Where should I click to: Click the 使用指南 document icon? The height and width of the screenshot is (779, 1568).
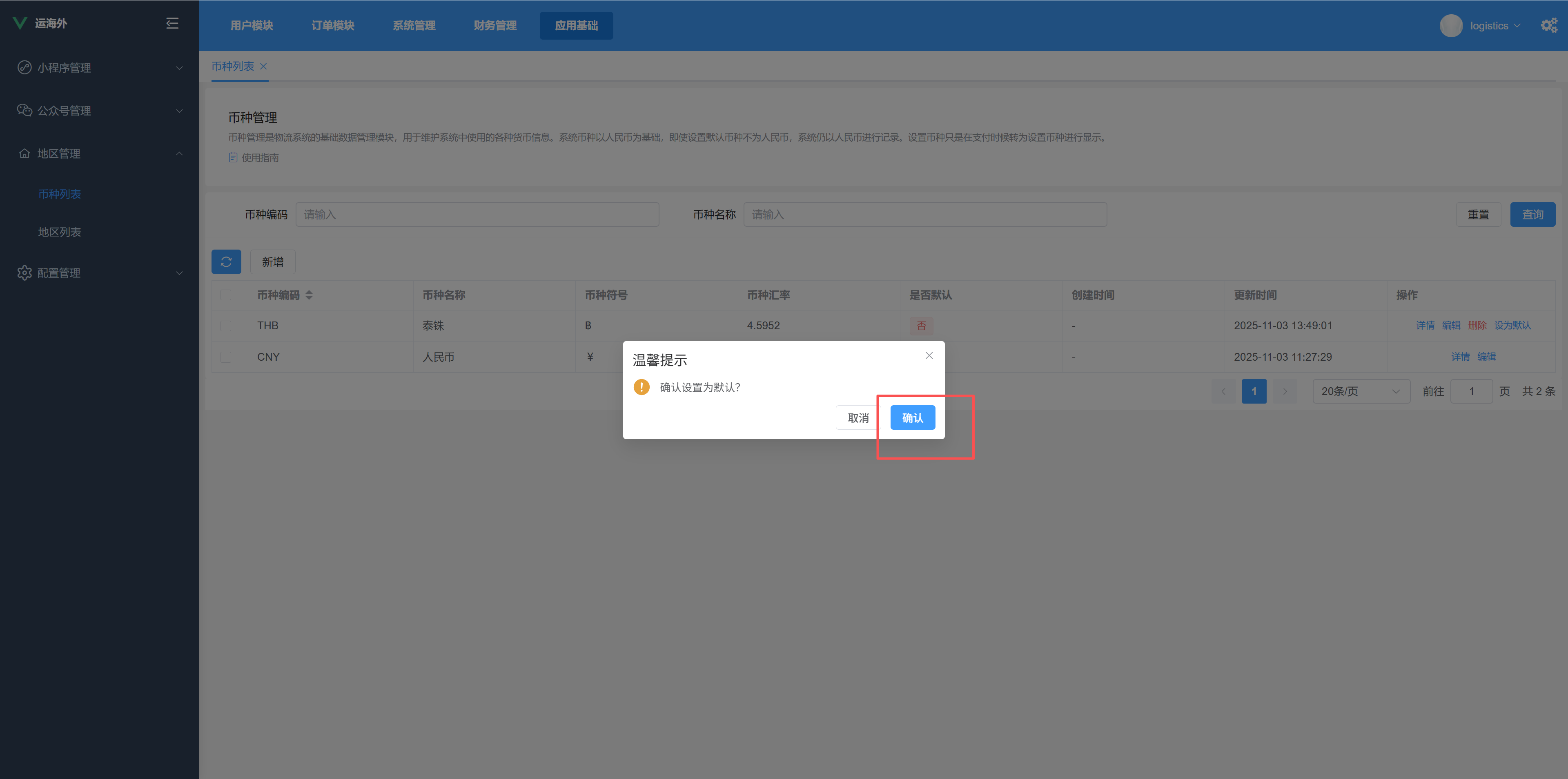coord(232,157)
